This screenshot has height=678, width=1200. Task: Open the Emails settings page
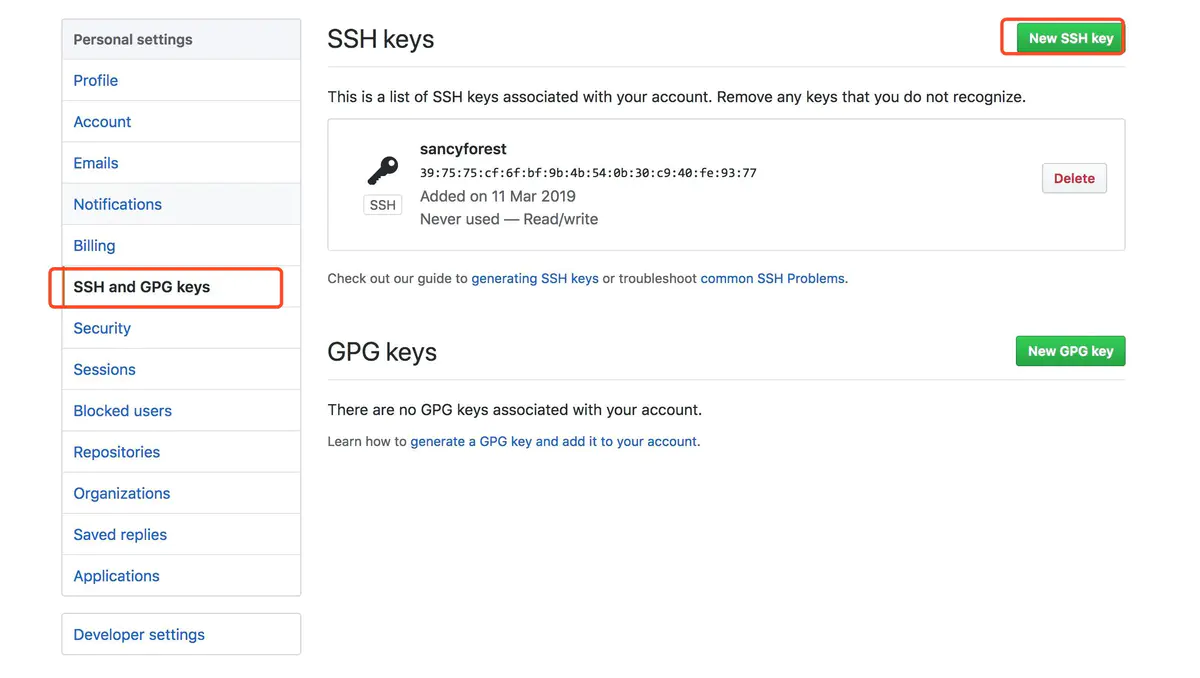click(x=96, y=163)
